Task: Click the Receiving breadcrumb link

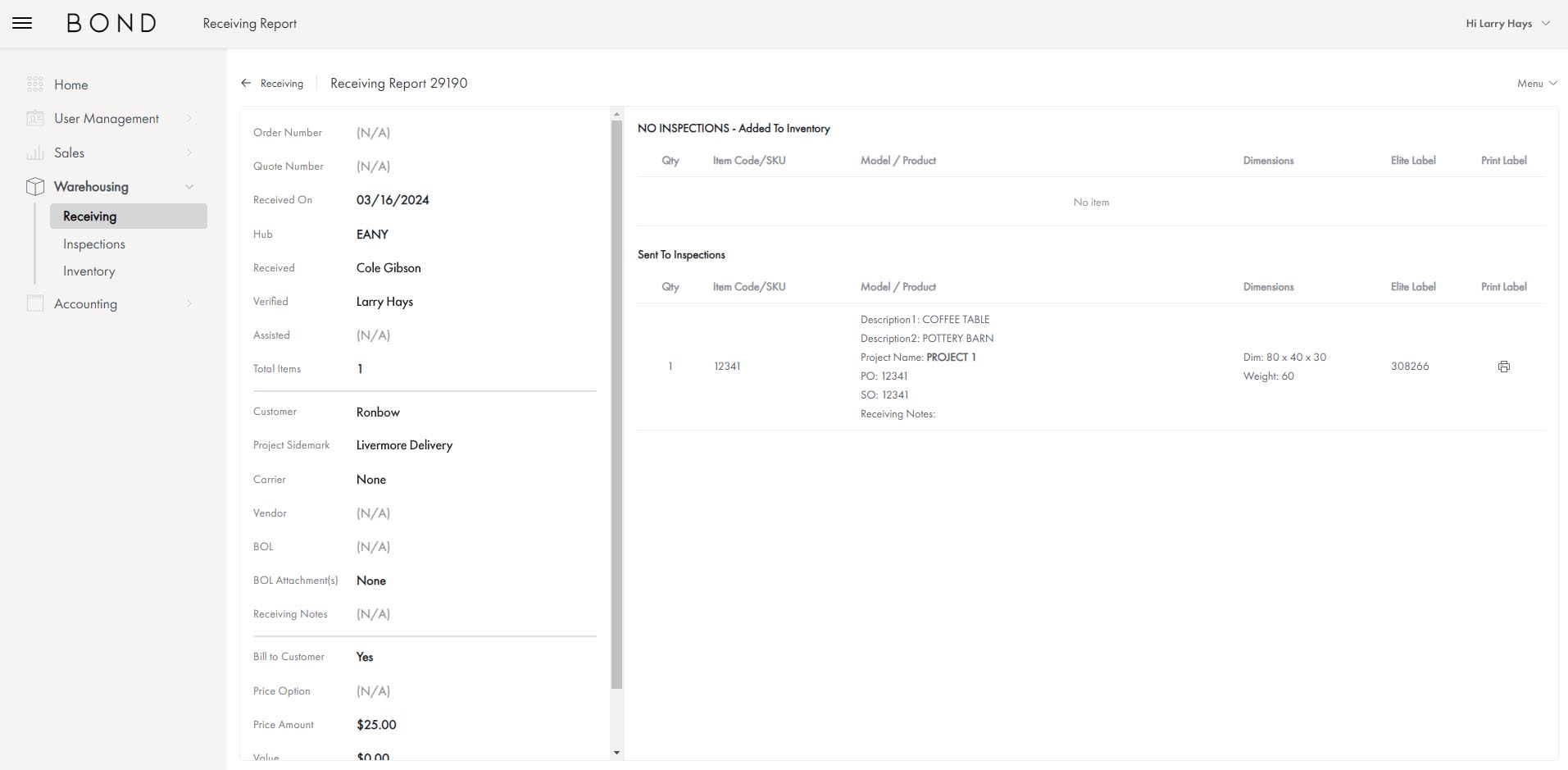Action: (281, 83)
